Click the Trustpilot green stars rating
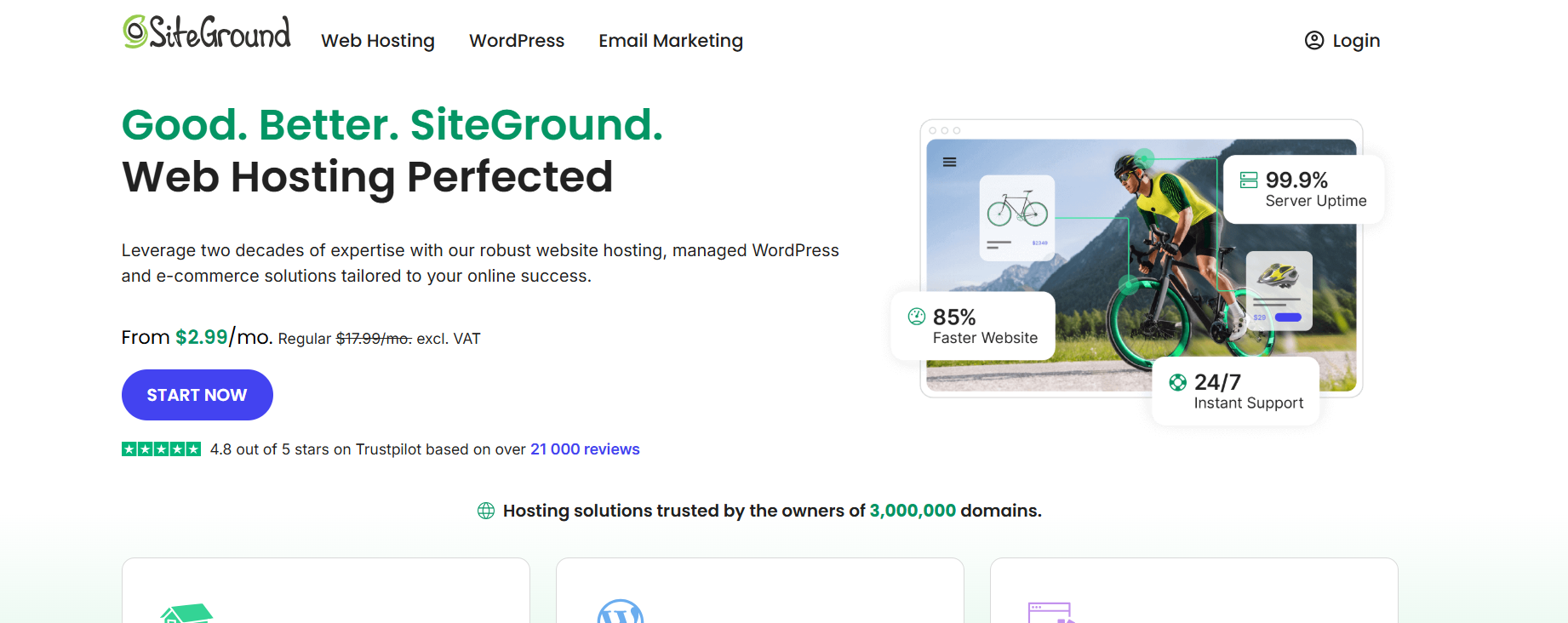Viewport: 1568px width, 623px height. coord(162,449)
